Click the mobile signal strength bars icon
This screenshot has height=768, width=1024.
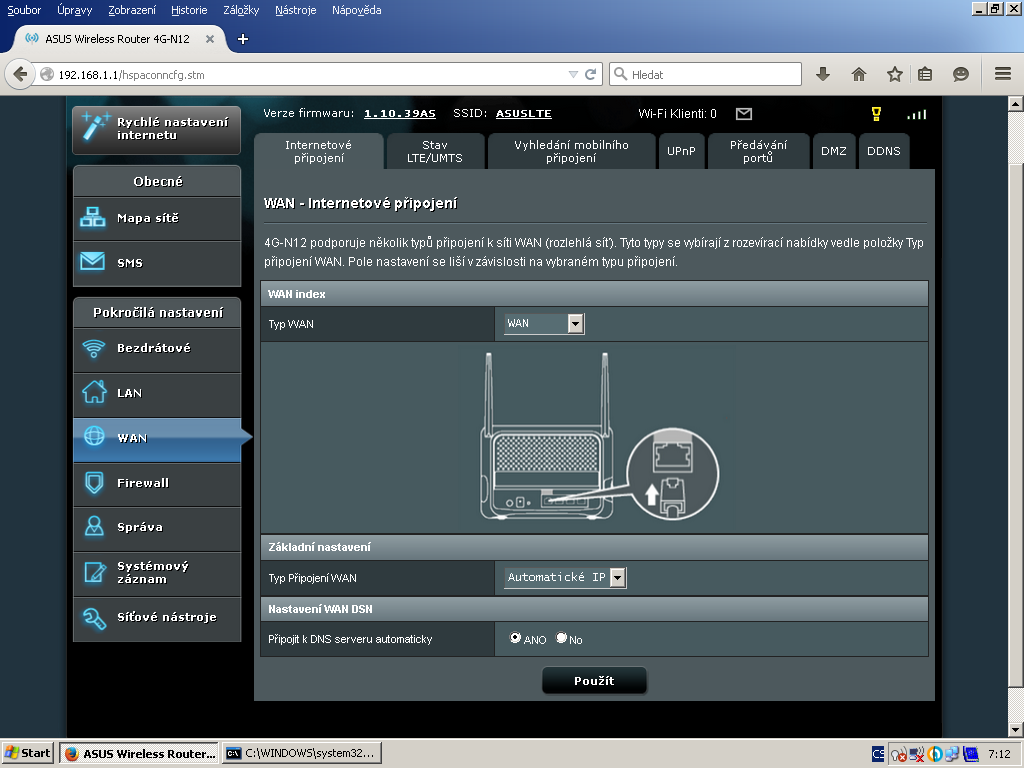click(916, 114)
